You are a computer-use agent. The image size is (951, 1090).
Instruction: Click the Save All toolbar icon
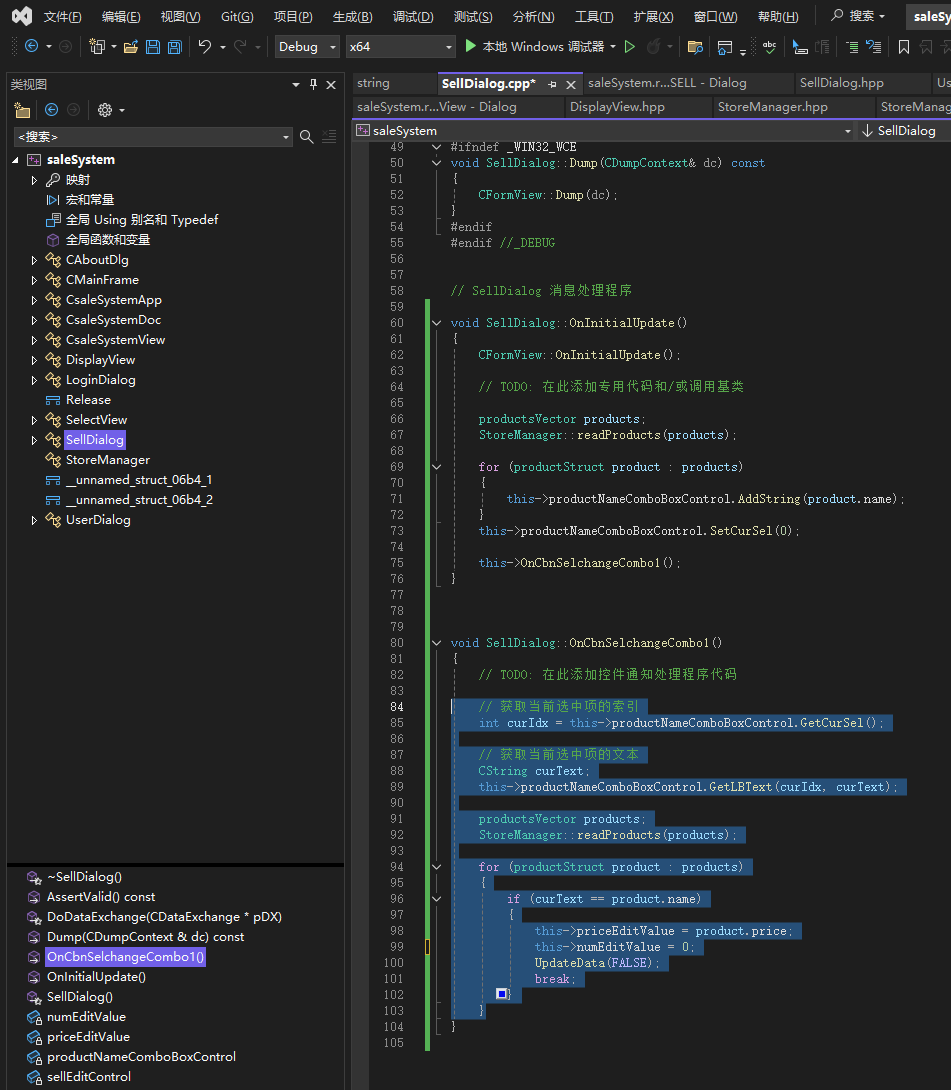[174, 47]
